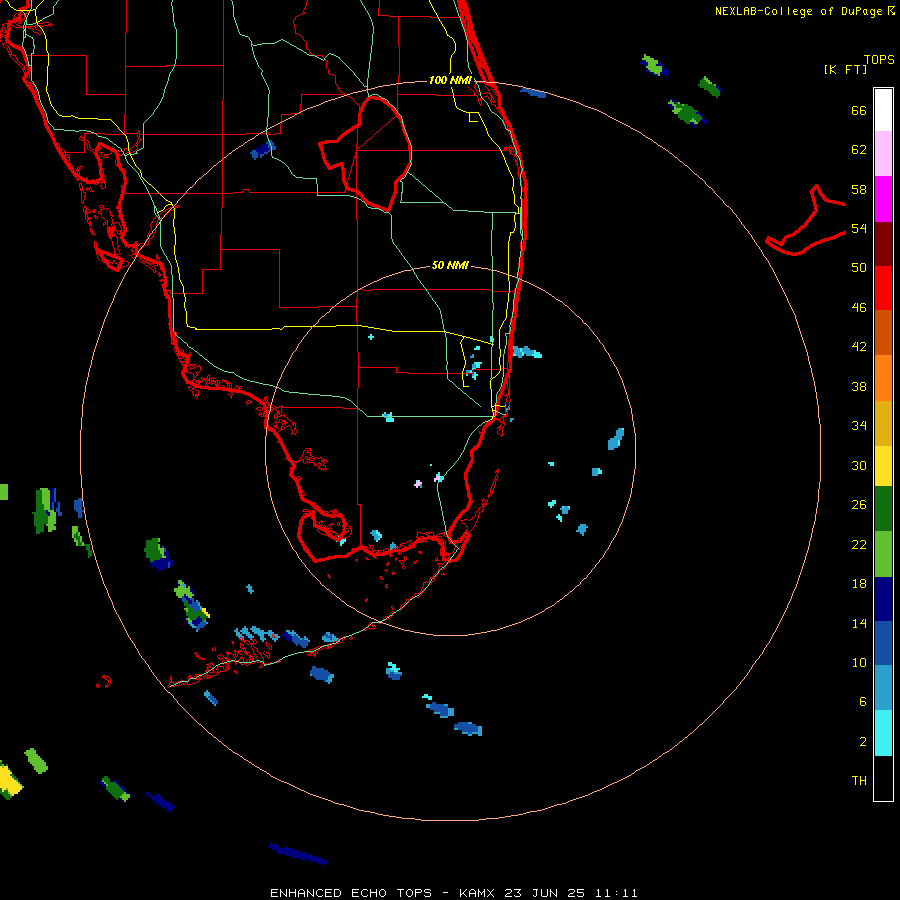Click the legend value 14
Viewport: 900px width, 900px height.
pos(859,623)
